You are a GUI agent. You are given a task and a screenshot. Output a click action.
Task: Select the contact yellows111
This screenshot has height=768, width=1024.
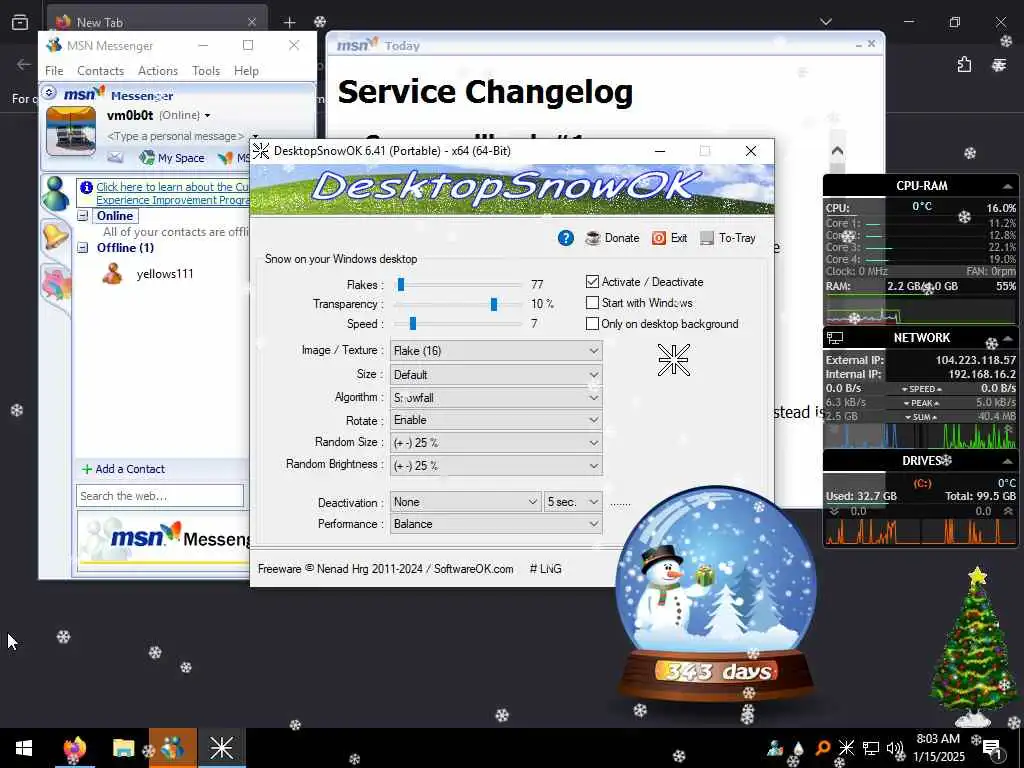[165, 274]
